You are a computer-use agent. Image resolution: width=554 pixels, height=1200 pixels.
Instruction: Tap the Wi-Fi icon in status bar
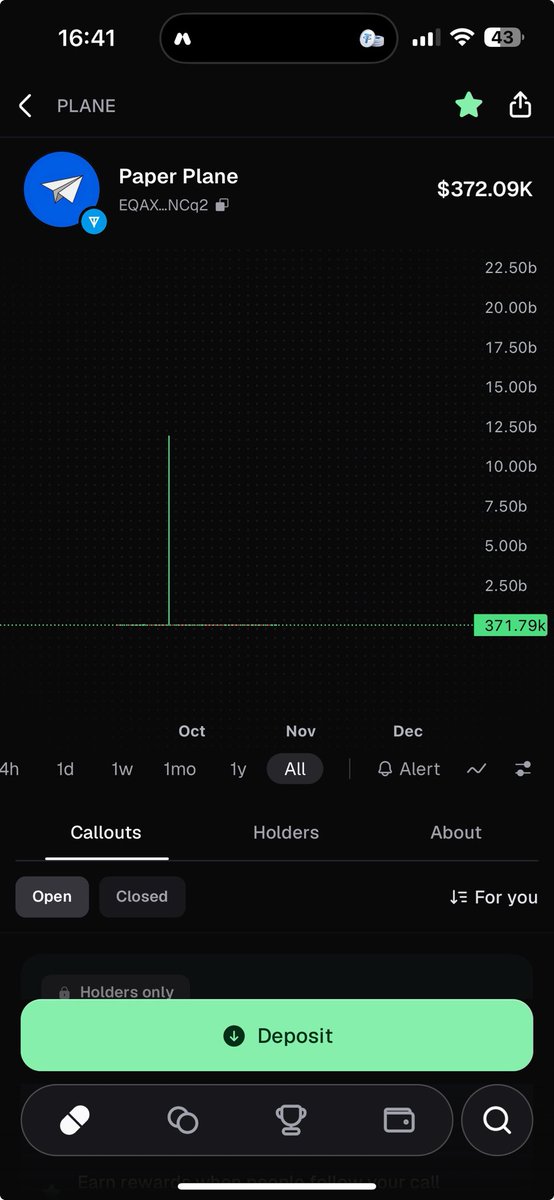tap(461, 38)
